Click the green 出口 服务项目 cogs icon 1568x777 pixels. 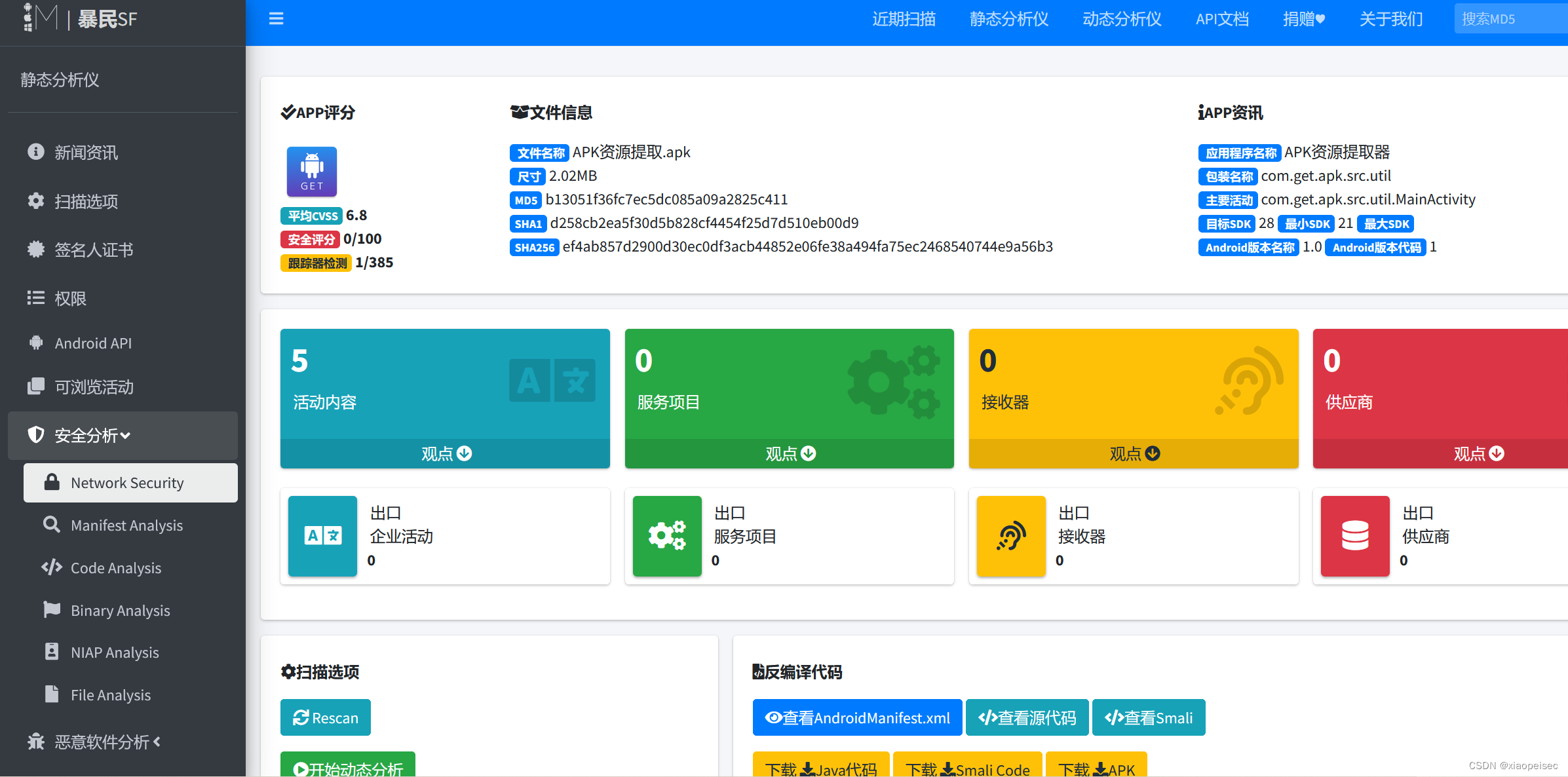click(x=667, y=536)
